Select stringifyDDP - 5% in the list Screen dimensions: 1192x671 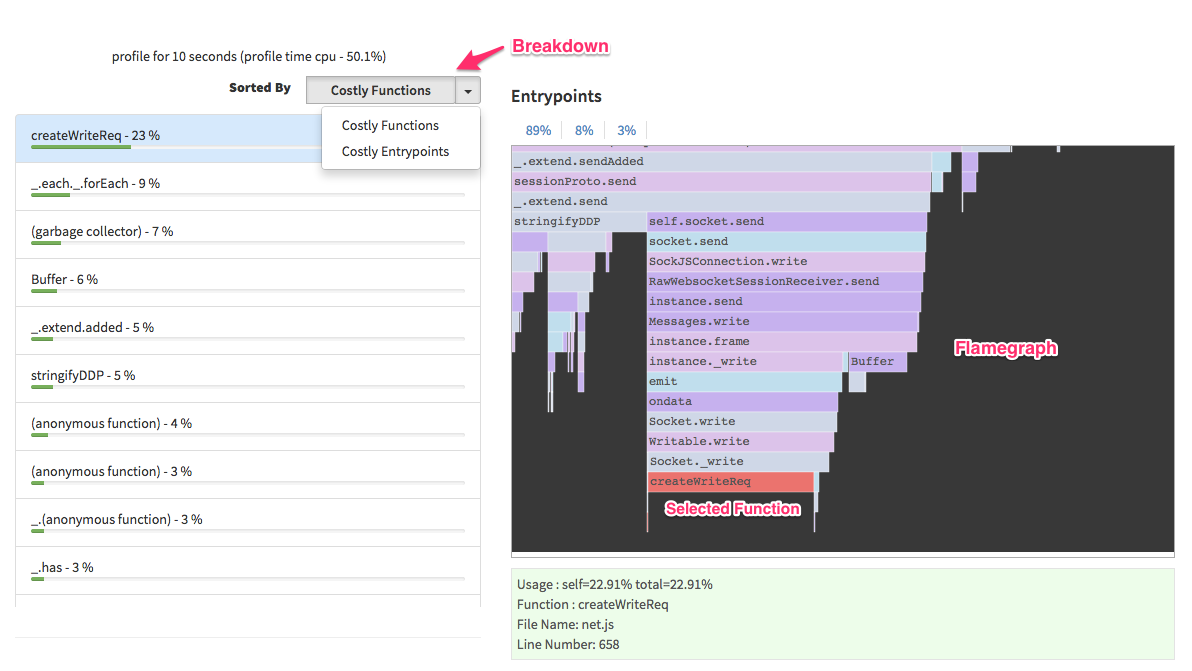82,375
